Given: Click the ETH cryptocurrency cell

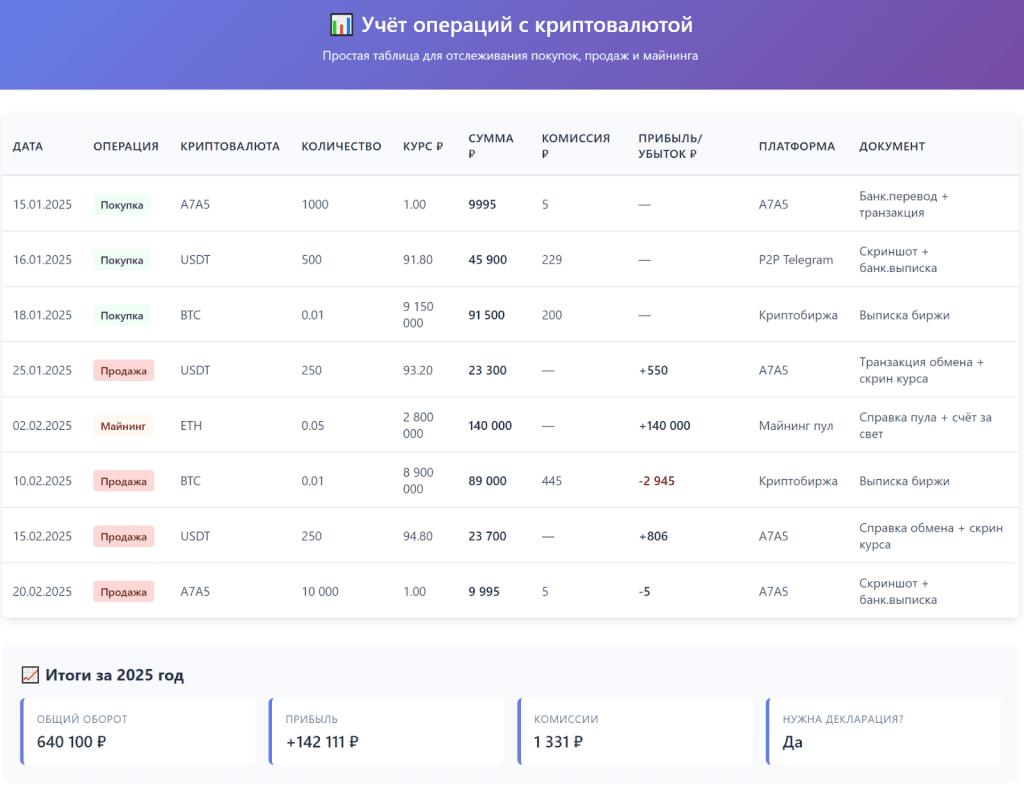Looking at the screenshot, I should (190, 426).
